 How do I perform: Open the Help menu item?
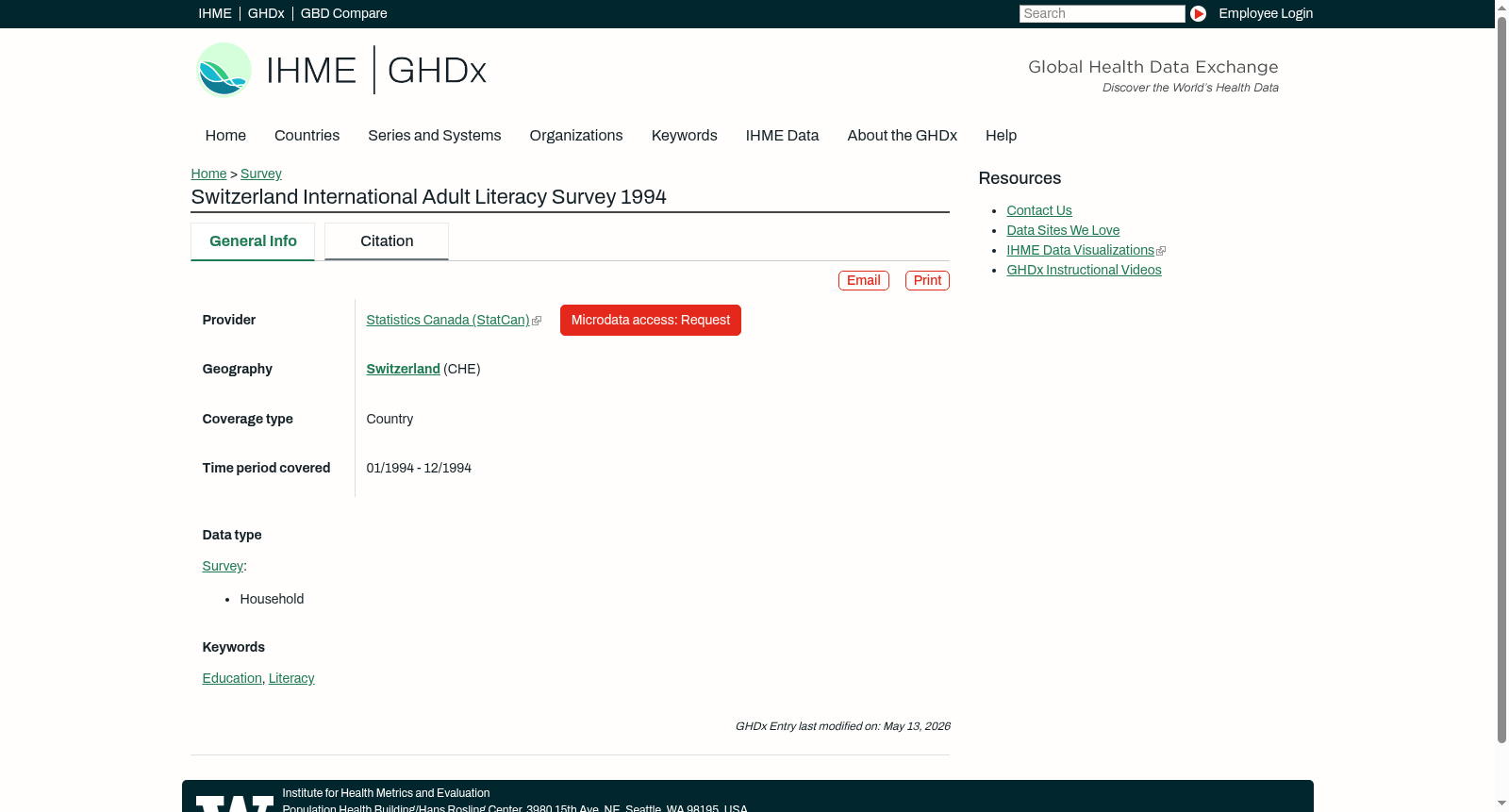pyautogui.click(x=1001, y=136)
